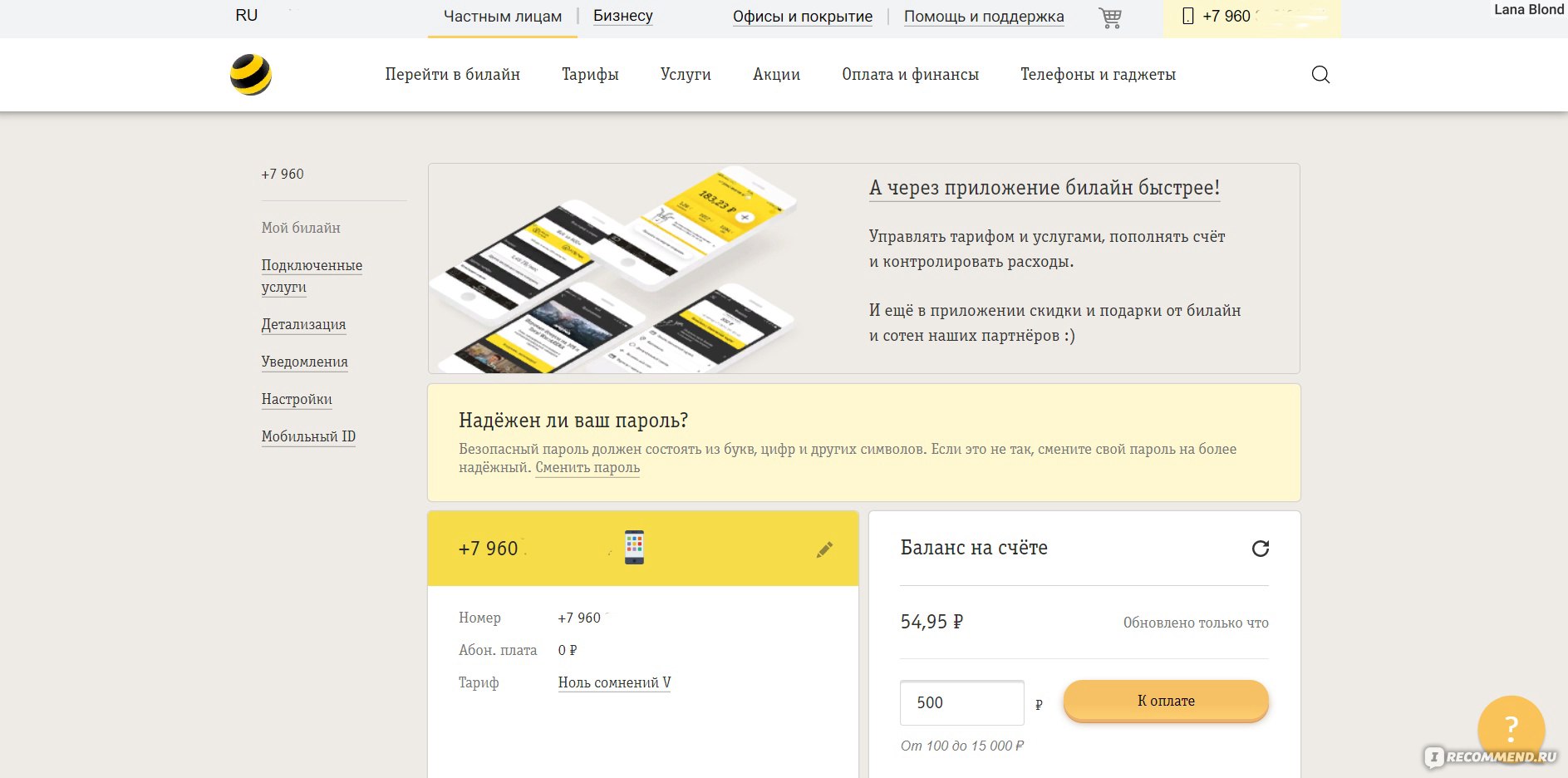This screenshot has height=778, width=1568.
Task: Click the А через приложение билайн быстрее heading link
Action: (1045, 188)
